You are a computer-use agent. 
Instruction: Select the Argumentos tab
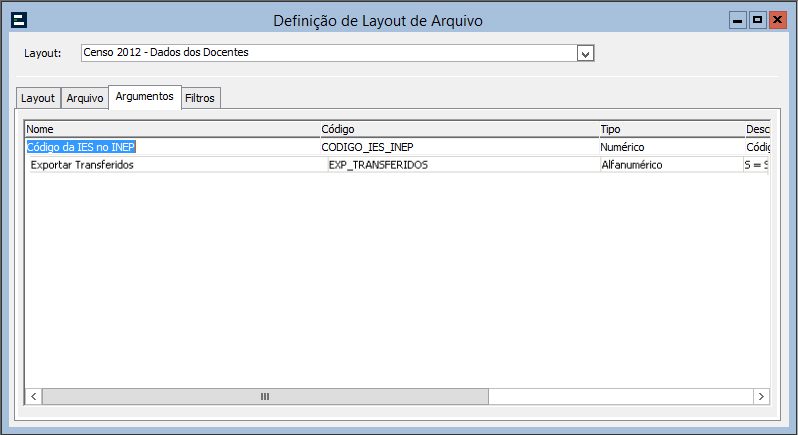point(145,97)
